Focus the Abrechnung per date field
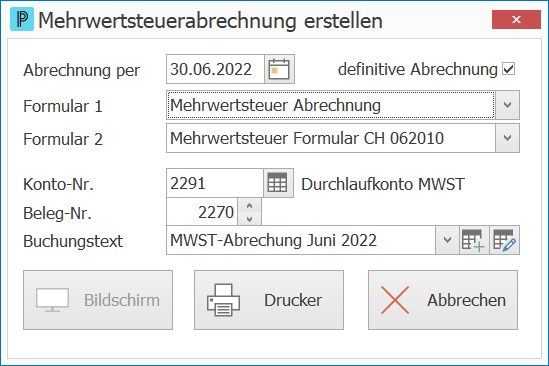Screen dimensions: 549x366 tap(215, 69)
